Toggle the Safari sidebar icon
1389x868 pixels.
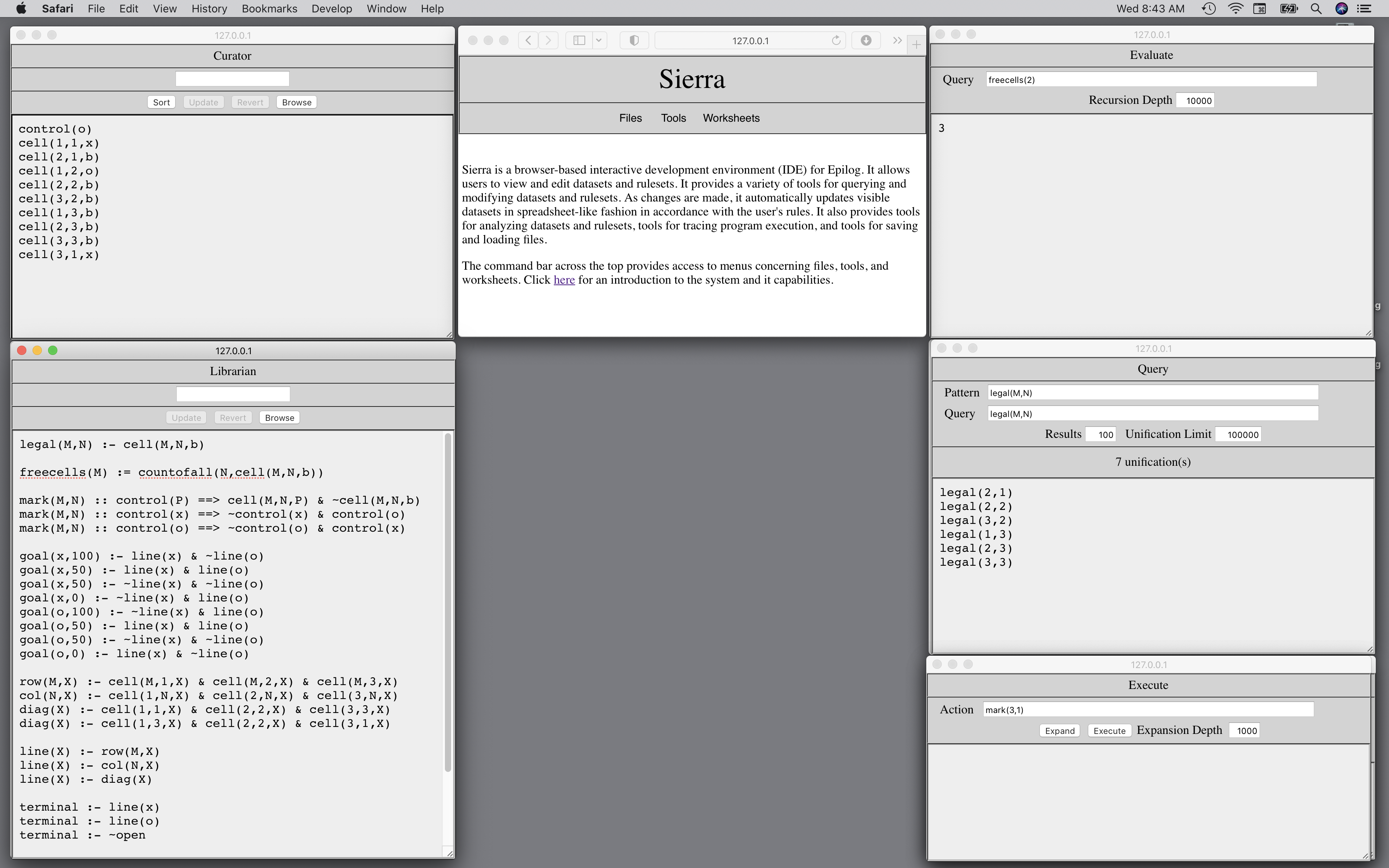tap(579, 41)
